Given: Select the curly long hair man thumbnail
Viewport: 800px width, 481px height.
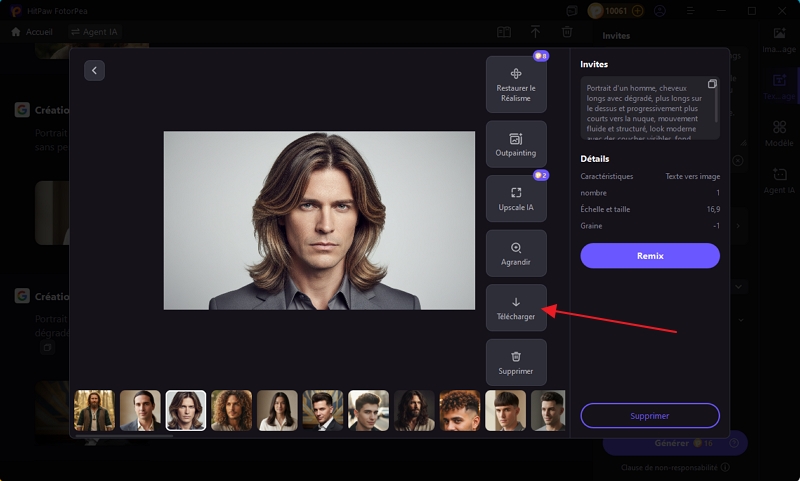Looking at the screenshot, I should pyautogui.click(x=232, y=411).
